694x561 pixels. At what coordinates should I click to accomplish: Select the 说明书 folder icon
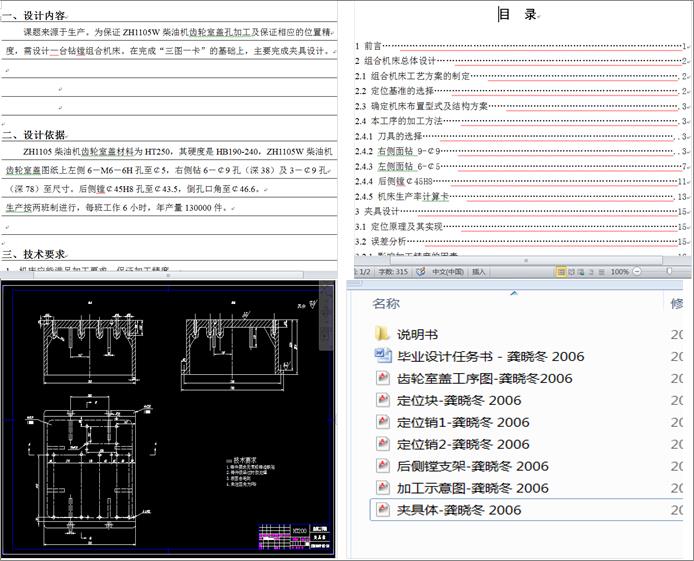tap(382, 334)
